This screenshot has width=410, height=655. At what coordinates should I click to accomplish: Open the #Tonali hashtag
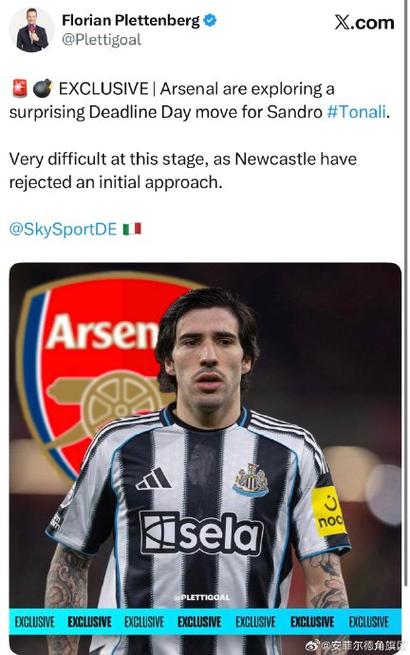tap(357, 112)
